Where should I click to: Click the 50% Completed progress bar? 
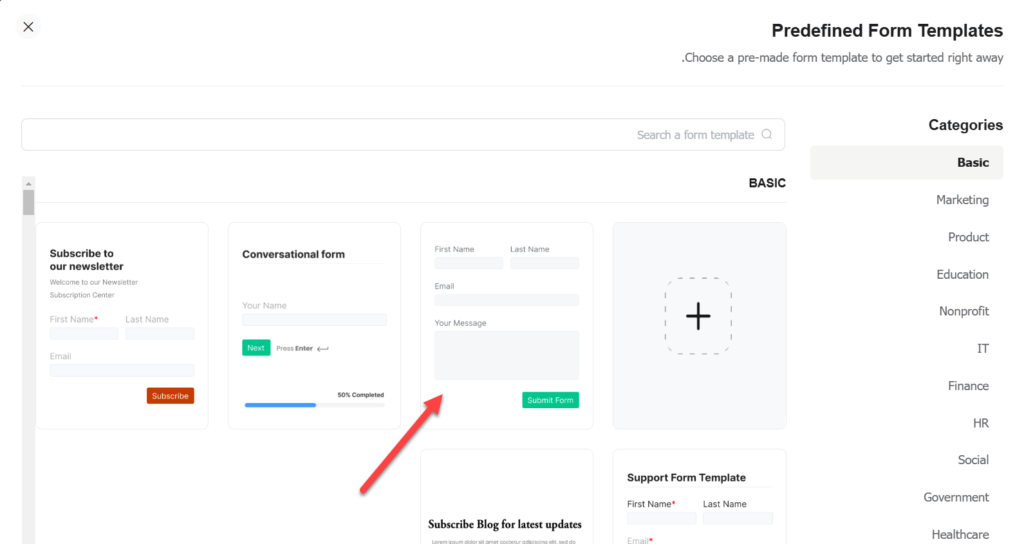(314, 405)
